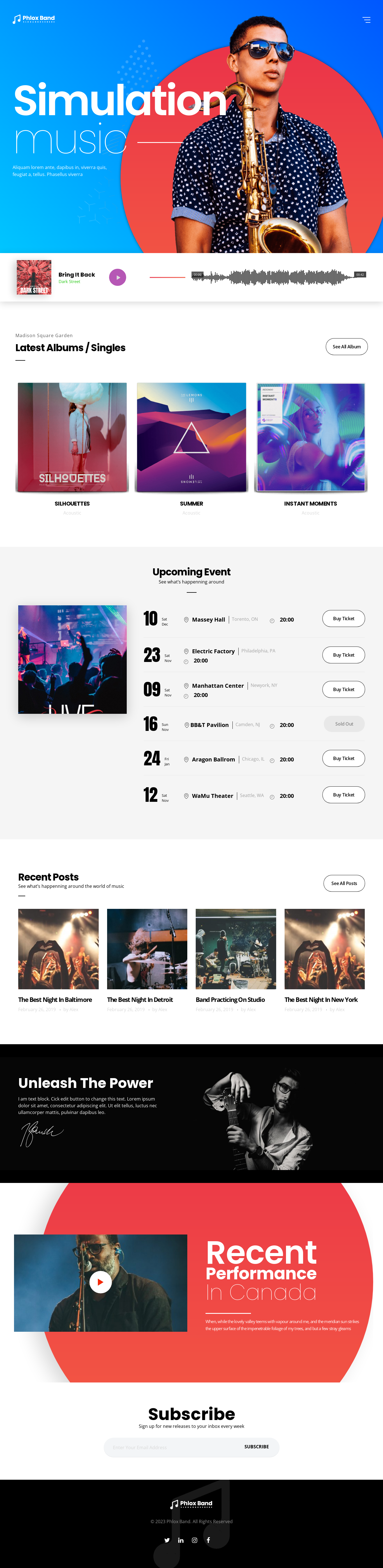This screenshot has width=383, height=1568.
Task: Open the LinkedIn footer icon
Action: [x=181, y=1540]
